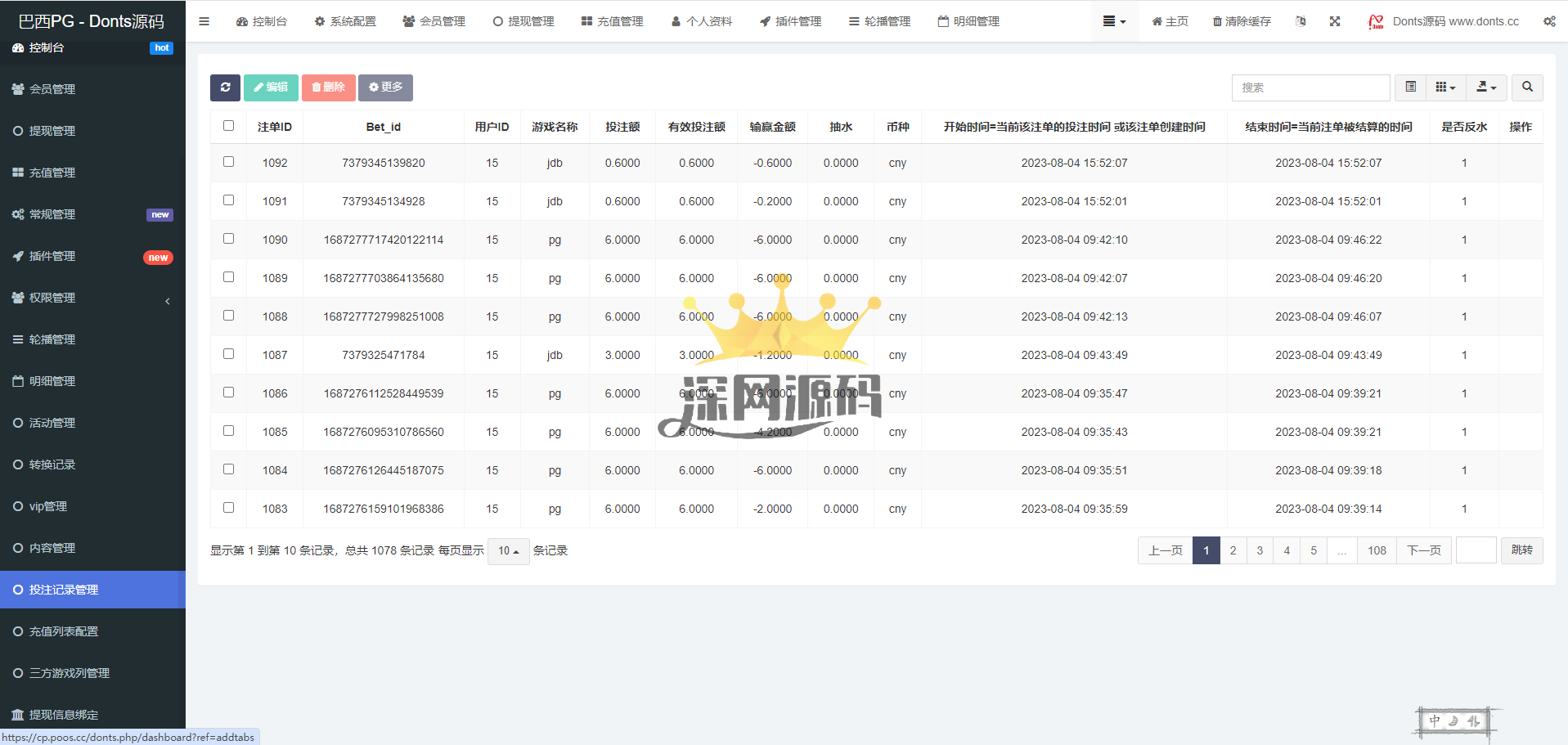
Task: Click the magnifier search button
Action: pyautogui.click(x=1527, y=88)
